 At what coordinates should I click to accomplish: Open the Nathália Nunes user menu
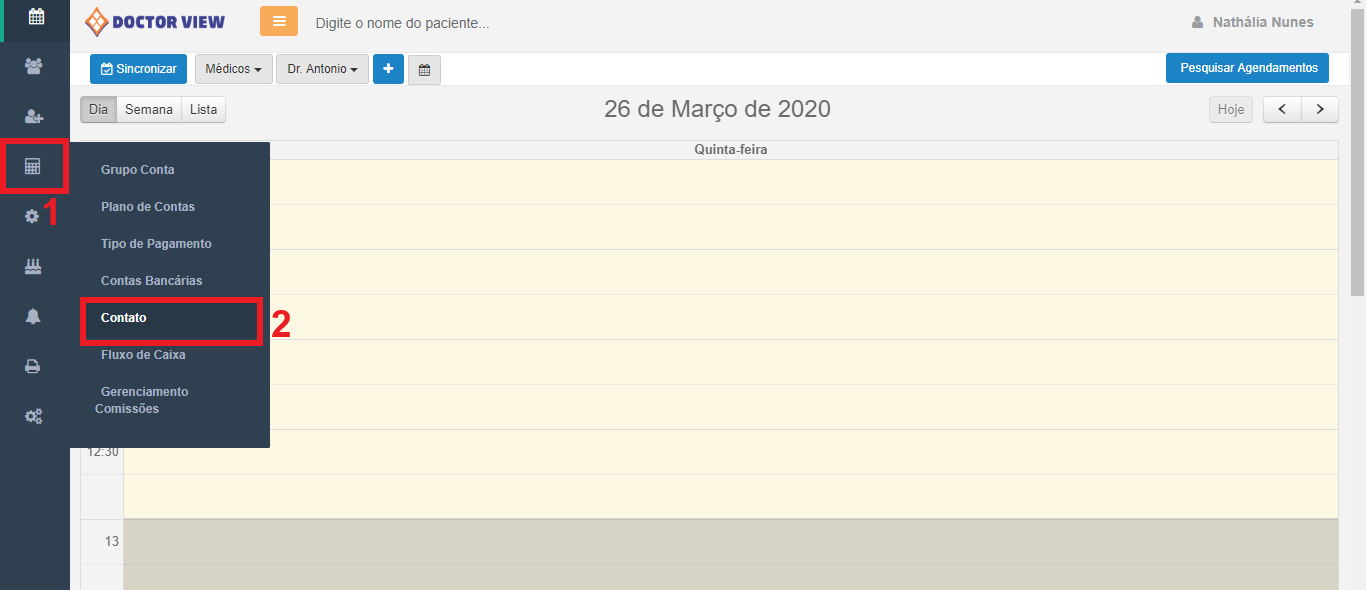point(1253,22)
